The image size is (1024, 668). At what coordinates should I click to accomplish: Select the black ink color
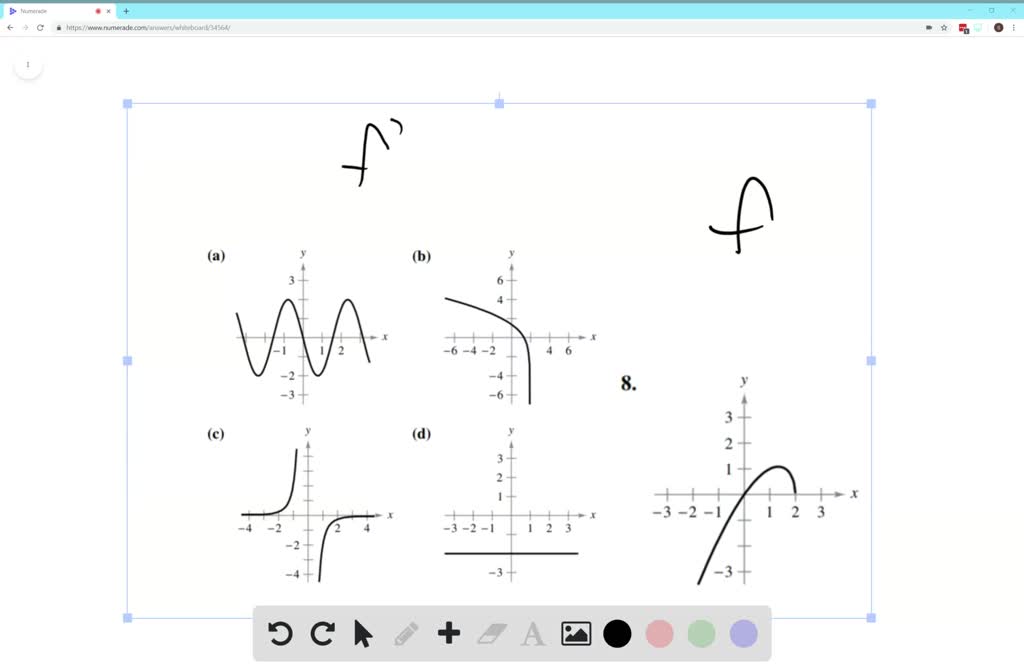point(617,634)
